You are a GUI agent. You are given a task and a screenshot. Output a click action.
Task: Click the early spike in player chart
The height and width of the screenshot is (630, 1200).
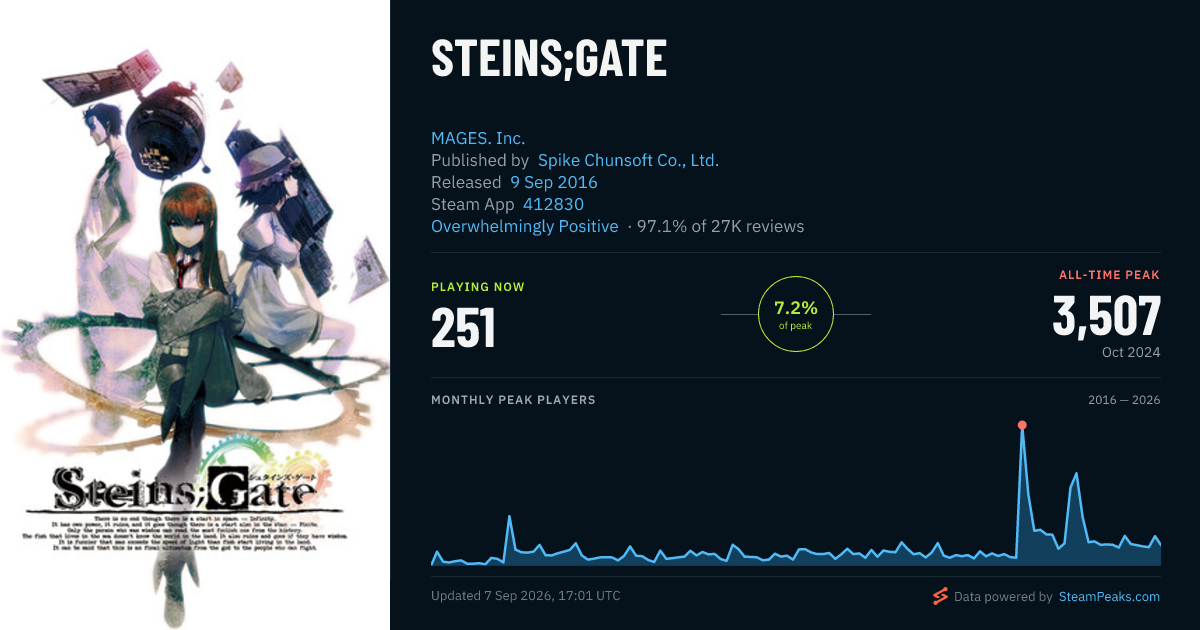(510, 516)
